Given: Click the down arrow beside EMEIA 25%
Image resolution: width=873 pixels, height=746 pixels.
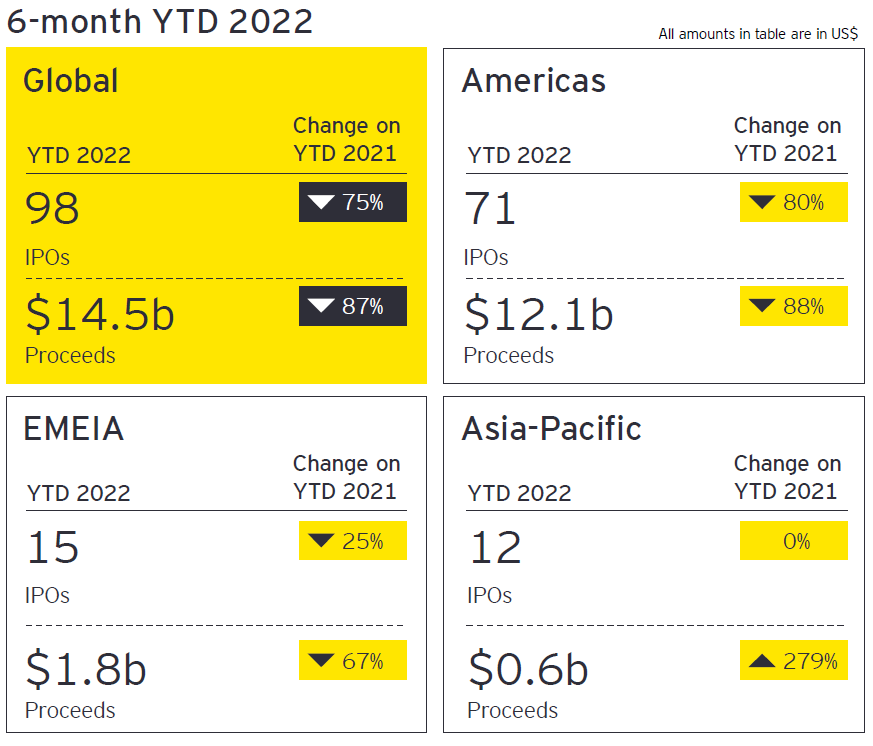Looking at the screenshot, I should 321,541.
